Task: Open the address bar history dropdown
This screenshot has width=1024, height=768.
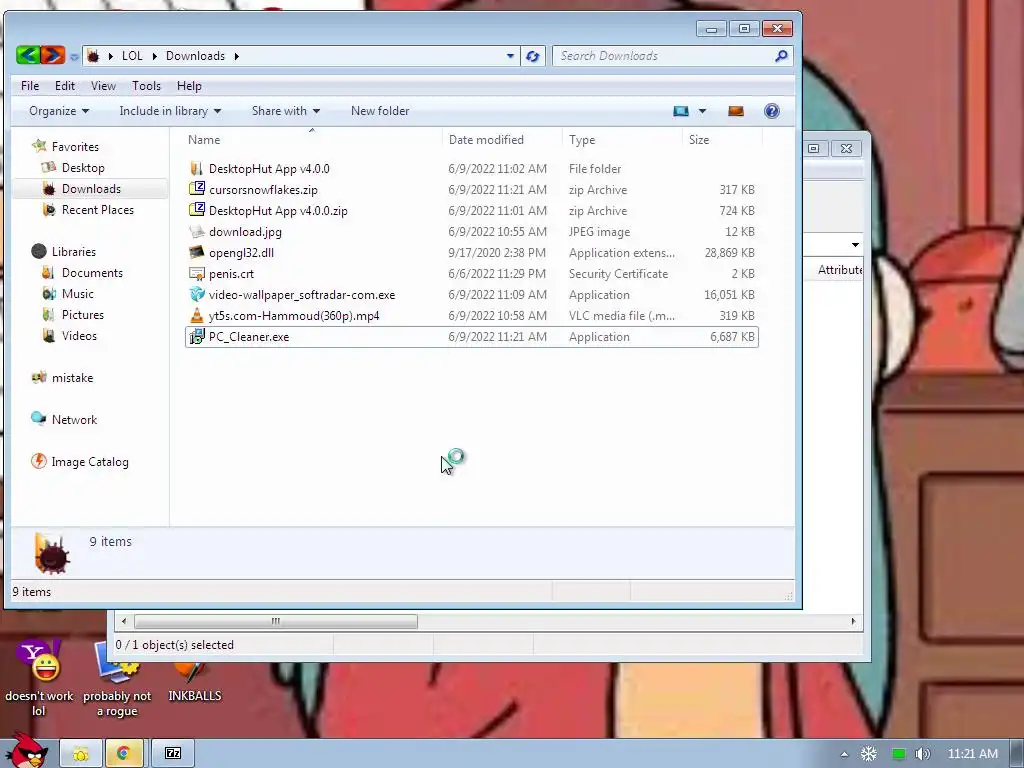Action: tap(510, 56)
